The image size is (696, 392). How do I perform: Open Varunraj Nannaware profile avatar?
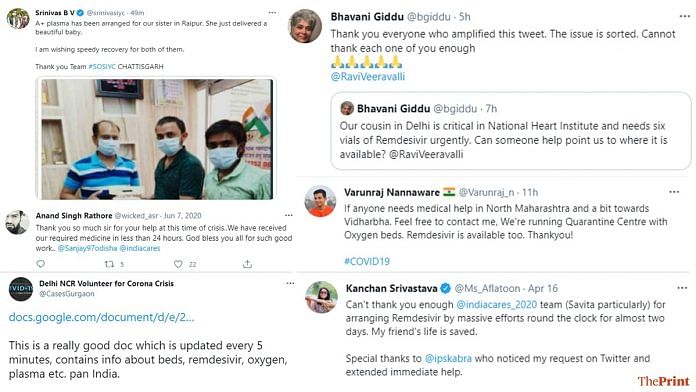click(x=320, y=201)
